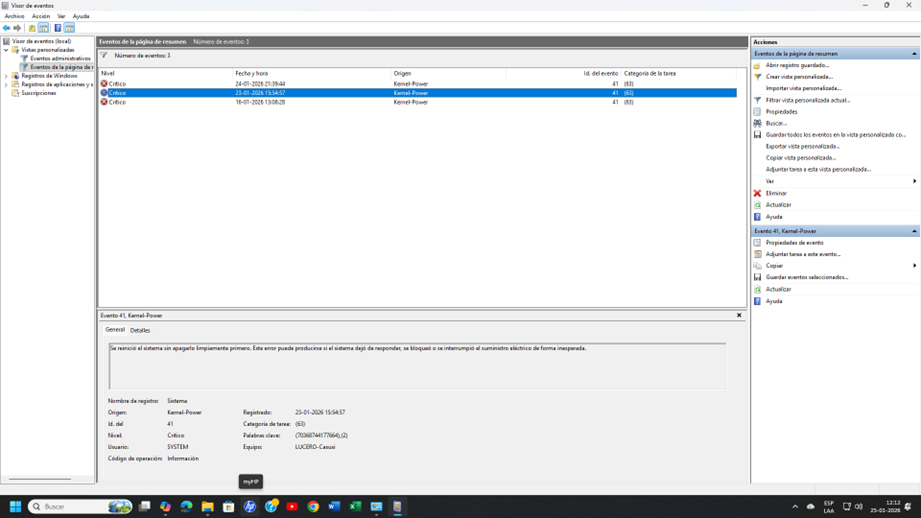
Task: Sort by the Nivel column header
Action: (x=166, y=73)
